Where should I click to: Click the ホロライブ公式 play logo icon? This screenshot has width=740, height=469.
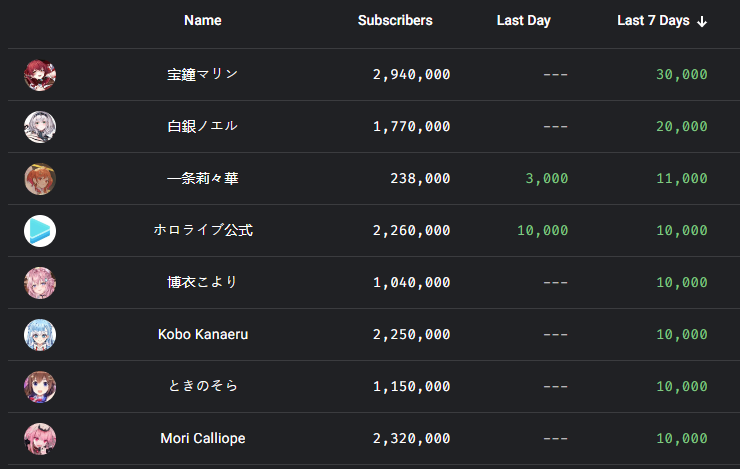40,231
